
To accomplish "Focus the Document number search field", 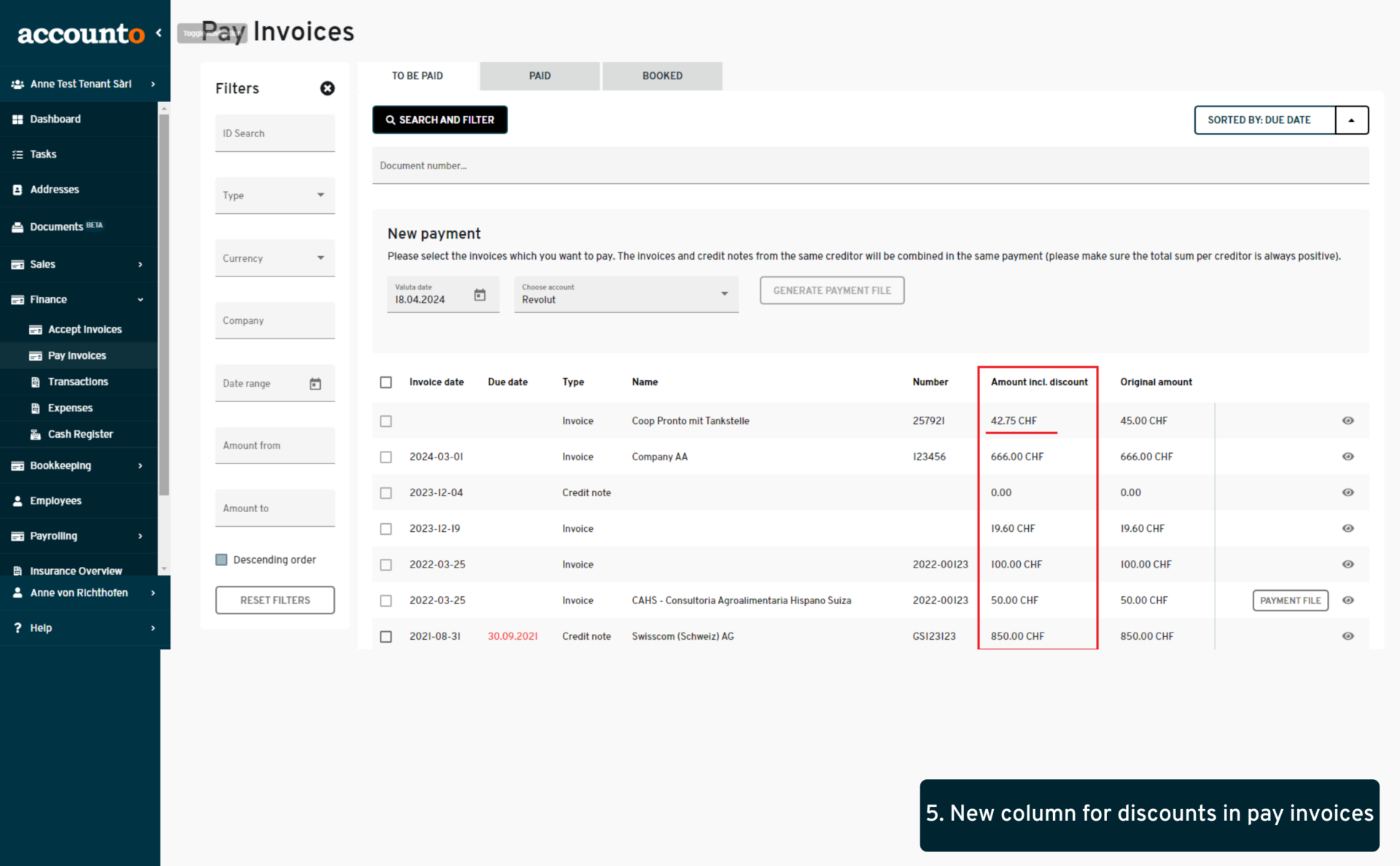I will click(x=870, y=166).
